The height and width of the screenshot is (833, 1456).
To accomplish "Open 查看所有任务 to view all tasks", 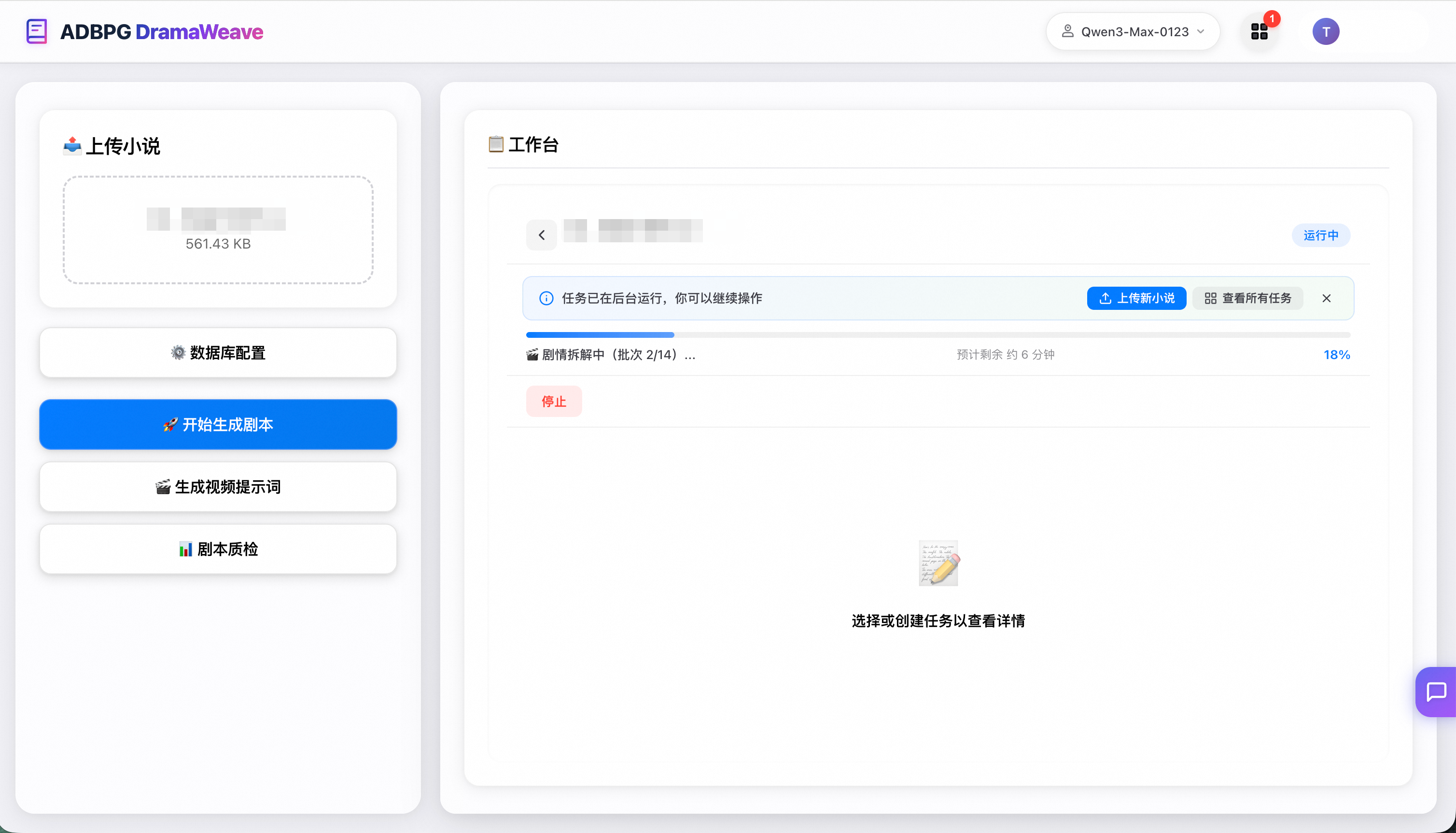I will [x=1247, y=297].
